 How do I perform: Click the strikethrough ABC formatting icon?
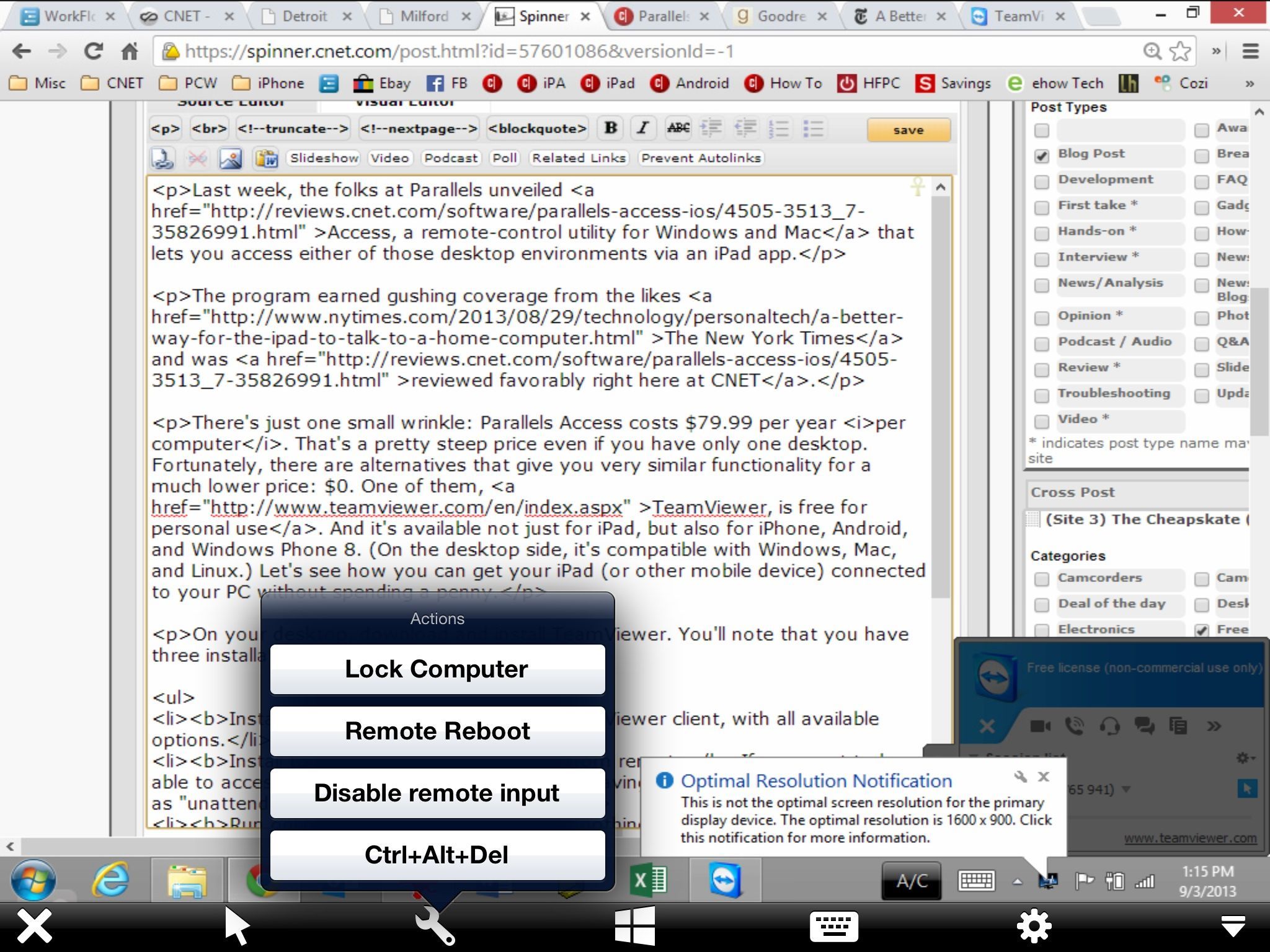(678, 128)
